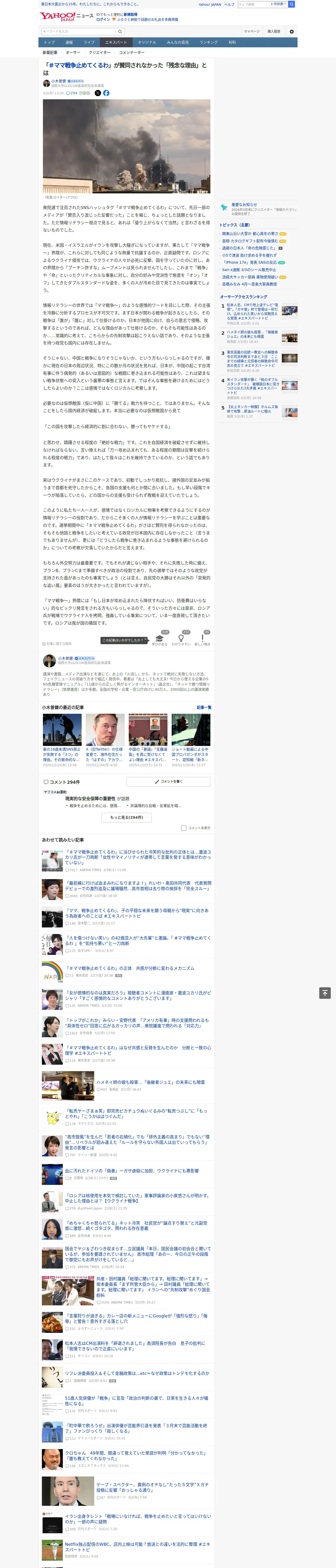Click the 'マイページ' link
This screenshot has width=336, height=1568.
[252, 32]
